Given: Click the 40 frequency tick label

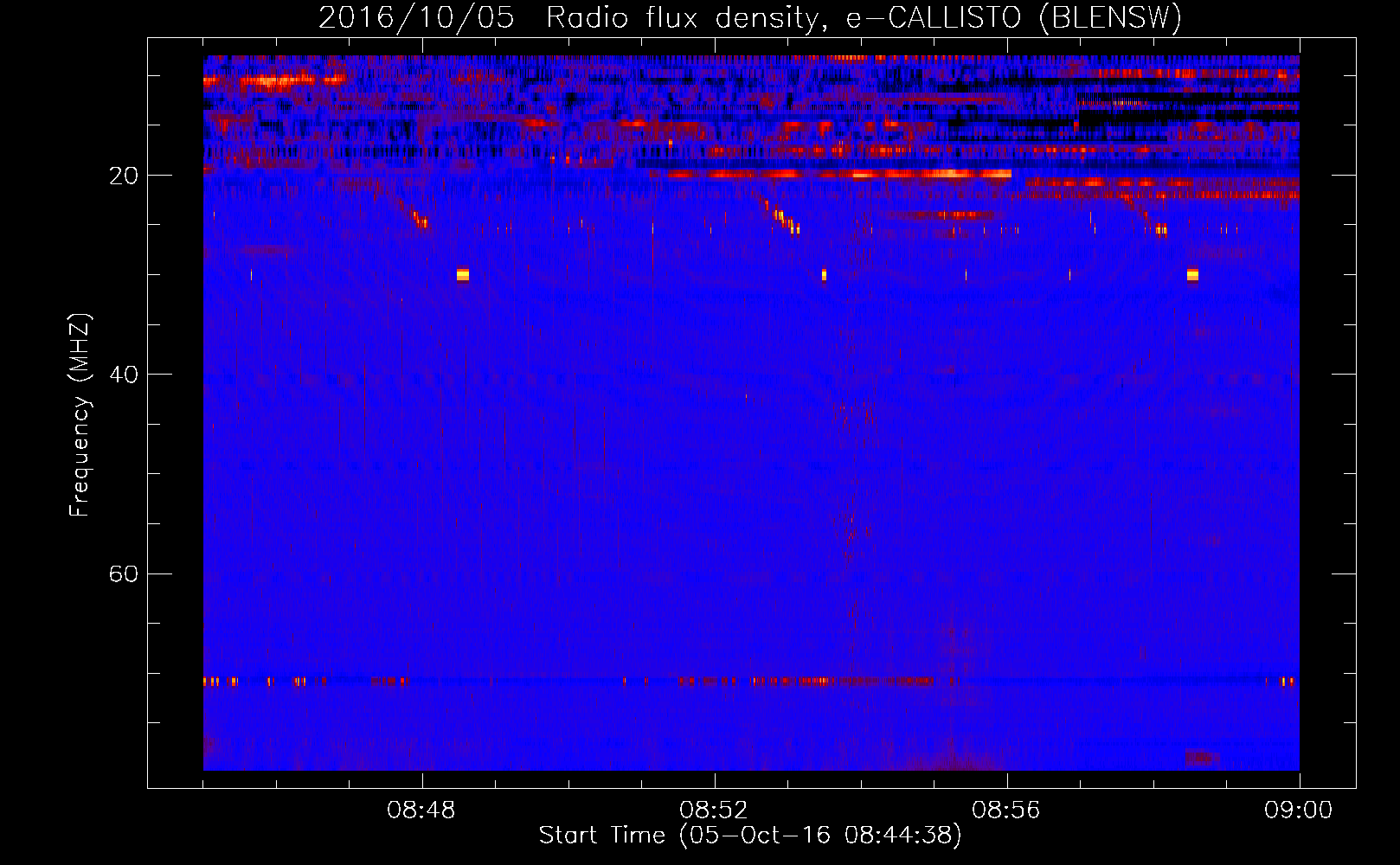Looking at the screenshot, I should (x=123, y=375).
